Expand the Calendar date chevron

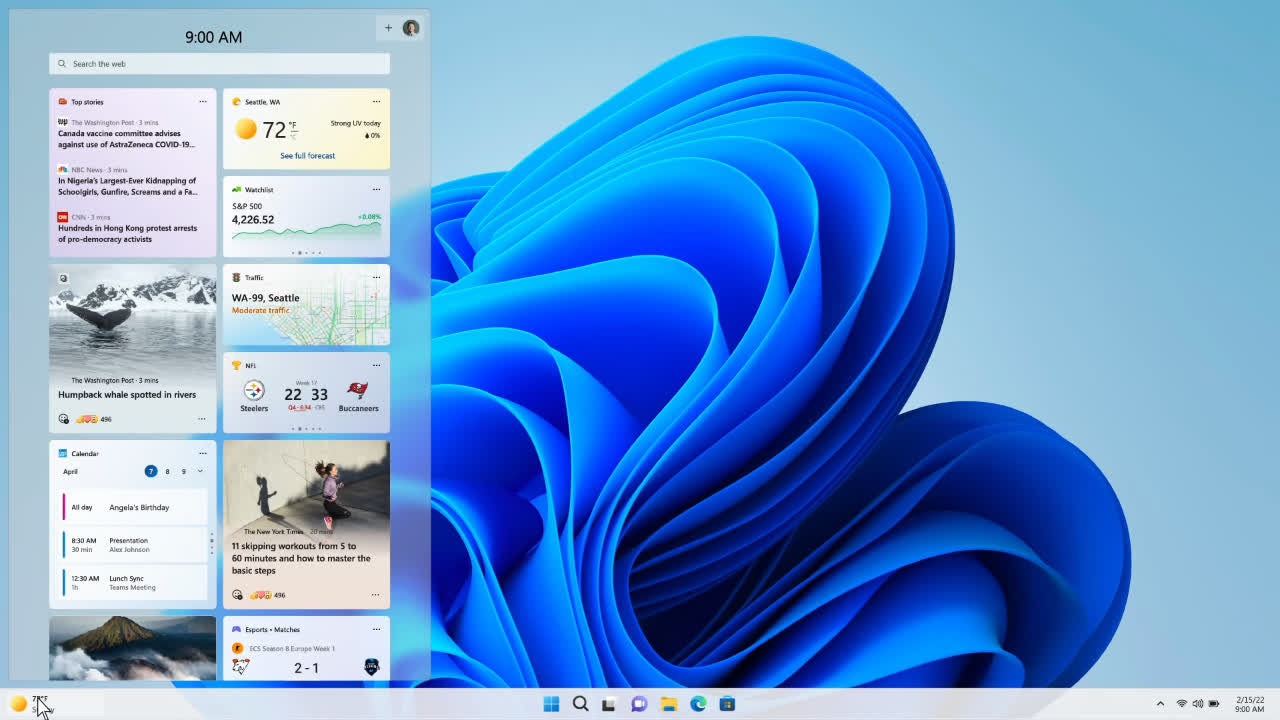[200, 471]
